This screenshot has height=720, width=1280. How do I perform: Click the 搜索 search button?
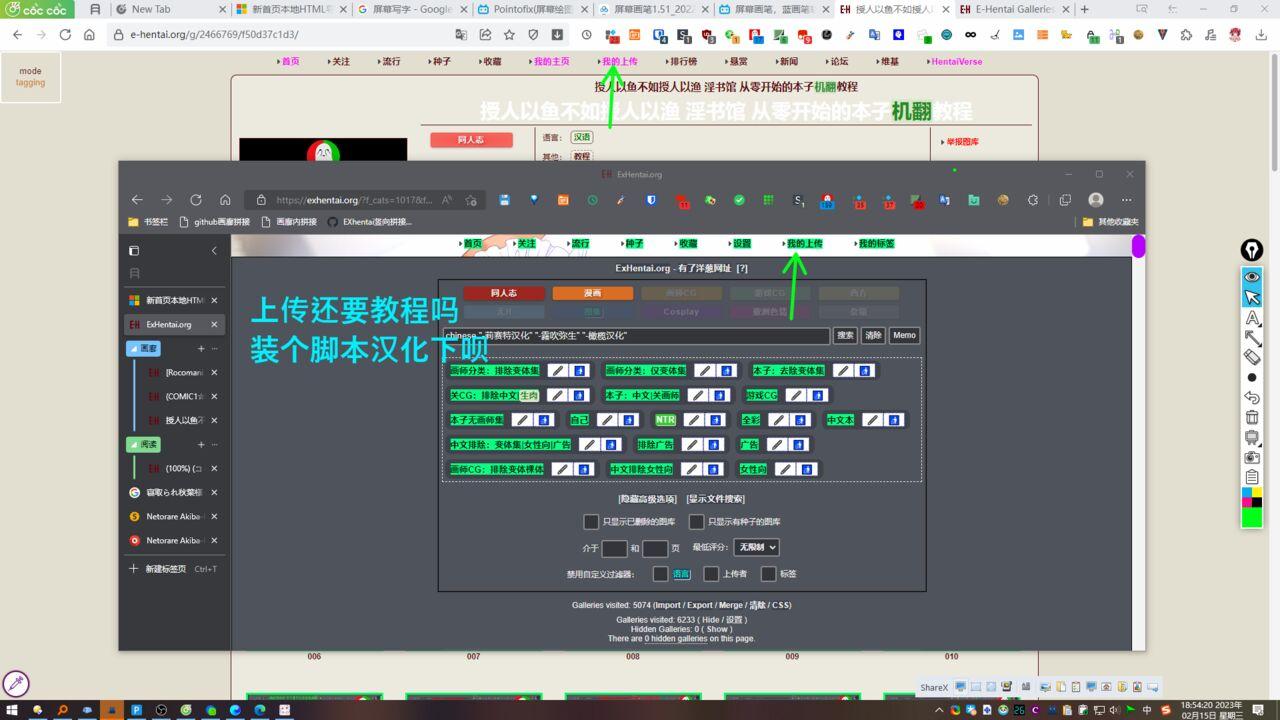click(x=845, y=336)
